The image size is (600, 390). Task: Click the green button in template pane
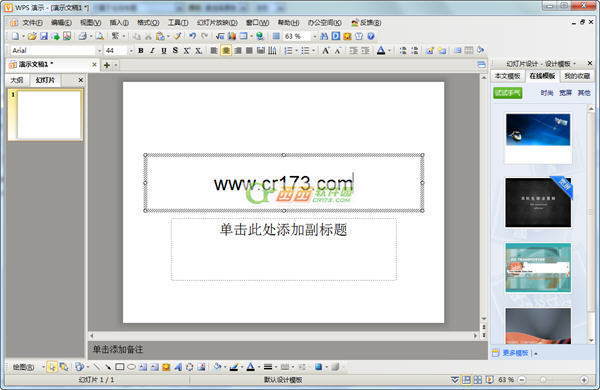tap(508, 93)
